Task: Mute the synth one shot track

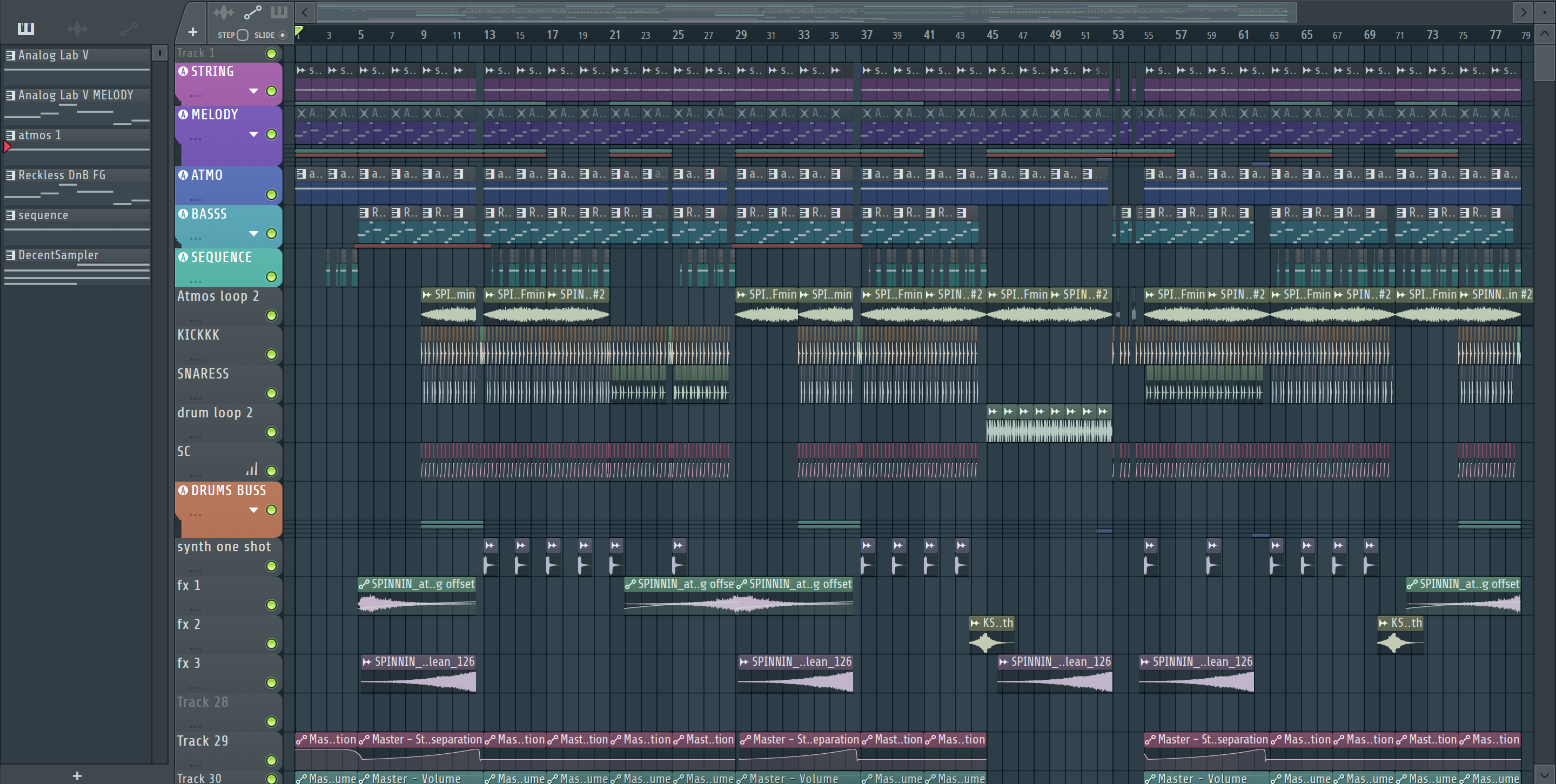Action: 272,566
